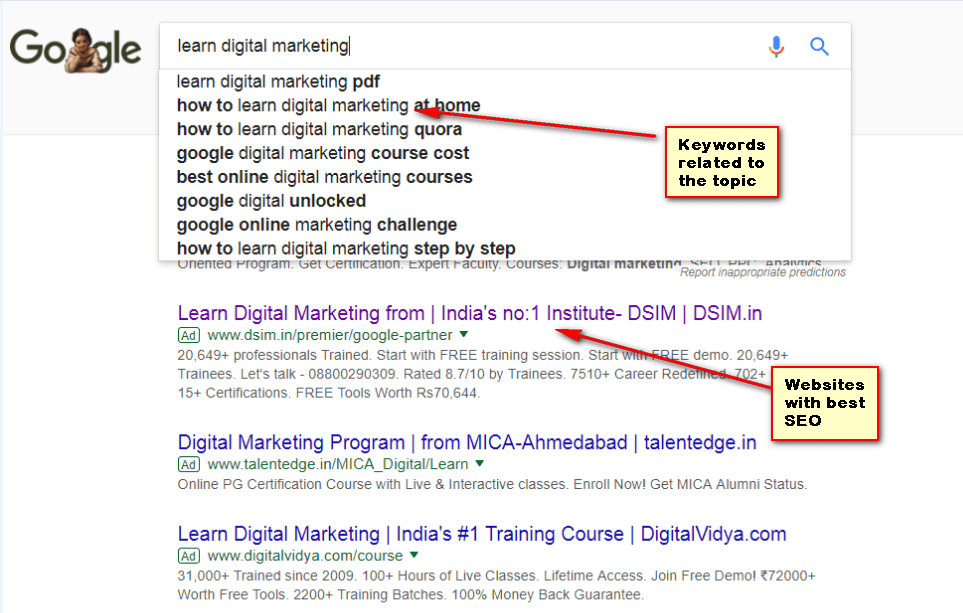The height and width of the screenshot is (613, 963).
Task: Click the Ad badge beside www.dsim.in
Action: (x=189, y=335)
